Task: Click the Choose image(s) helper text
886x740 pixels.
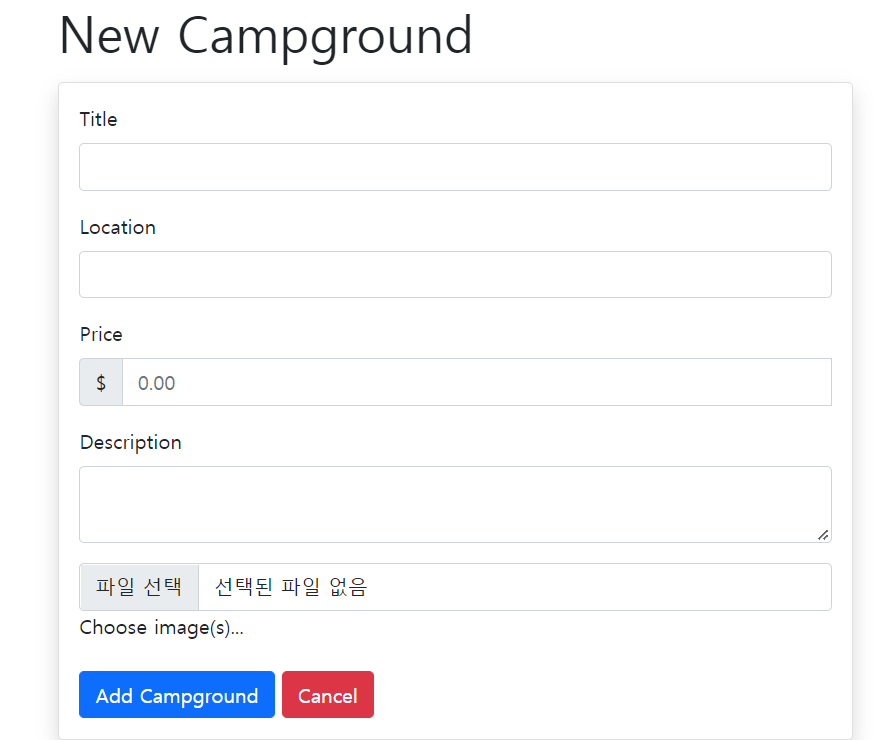Action: pyautogui.click(x=162, y=627)
